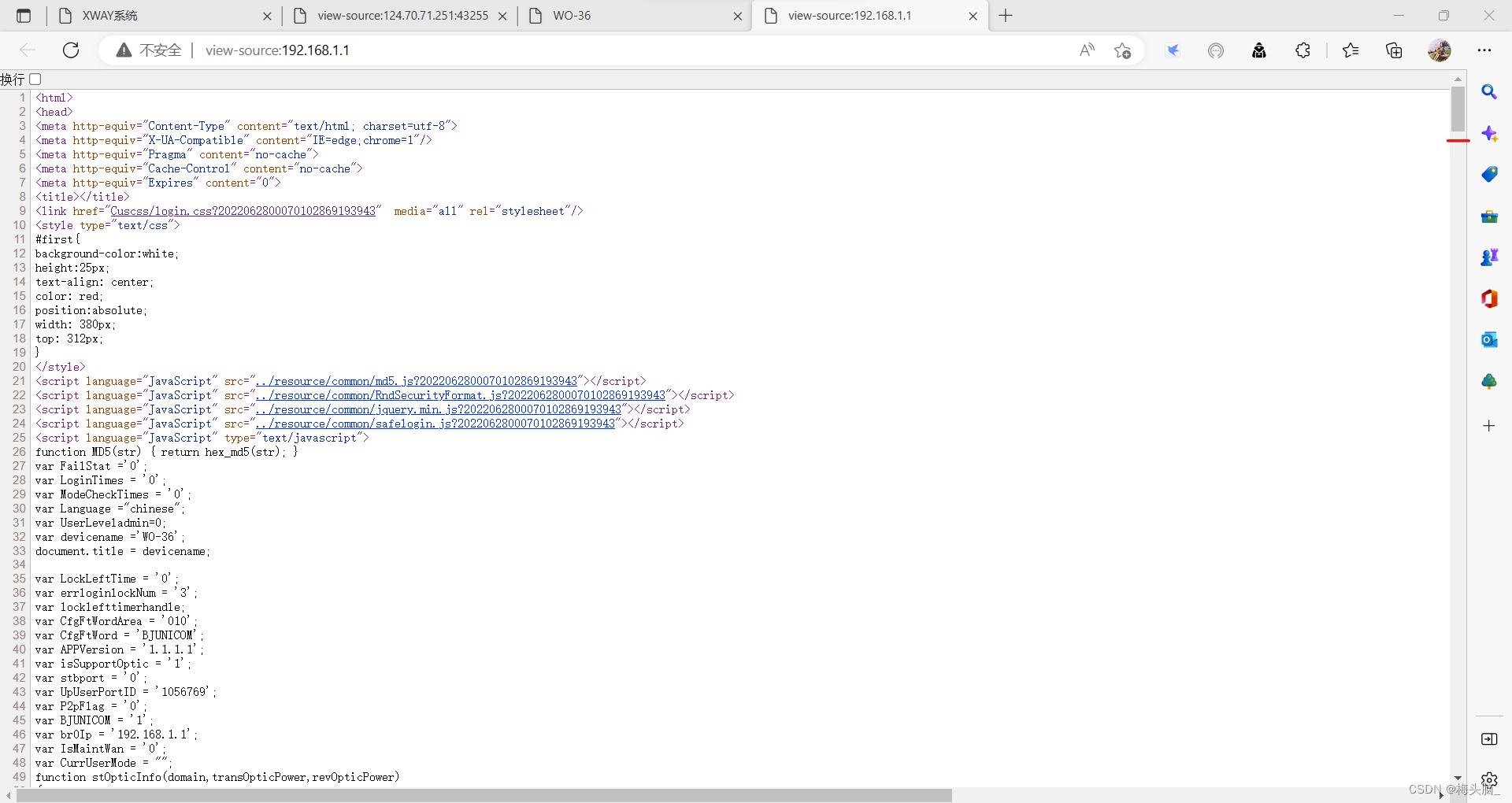Click the scroll-down arrow of page

(x=1458, y=778)
